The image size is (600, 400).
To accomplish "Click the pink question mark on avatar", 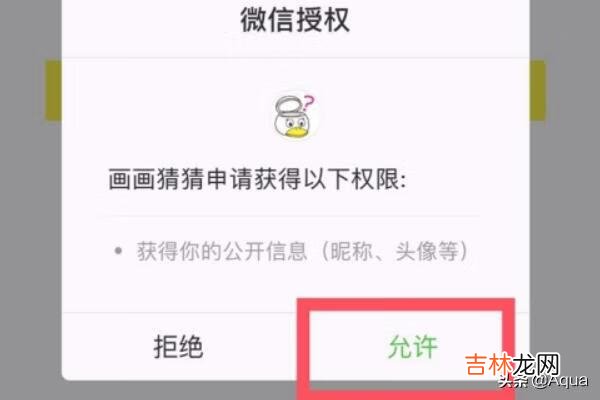I will pos(308,103).
